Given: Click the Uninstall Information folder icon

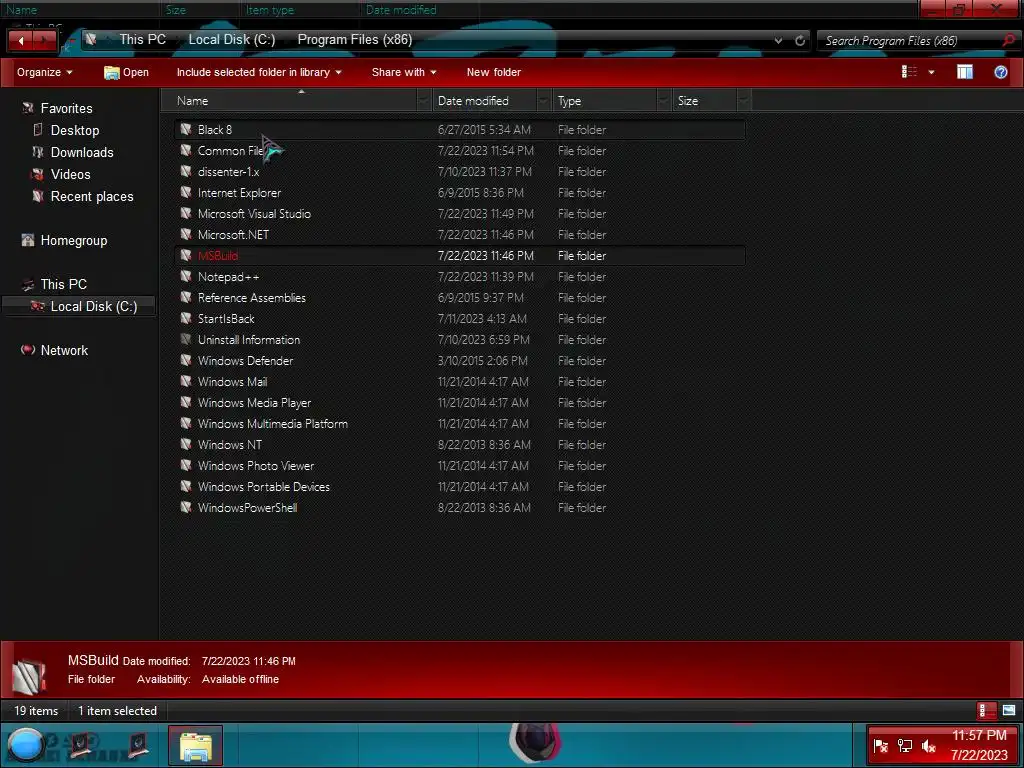Looking at the screenshot, I should point(185,340).
